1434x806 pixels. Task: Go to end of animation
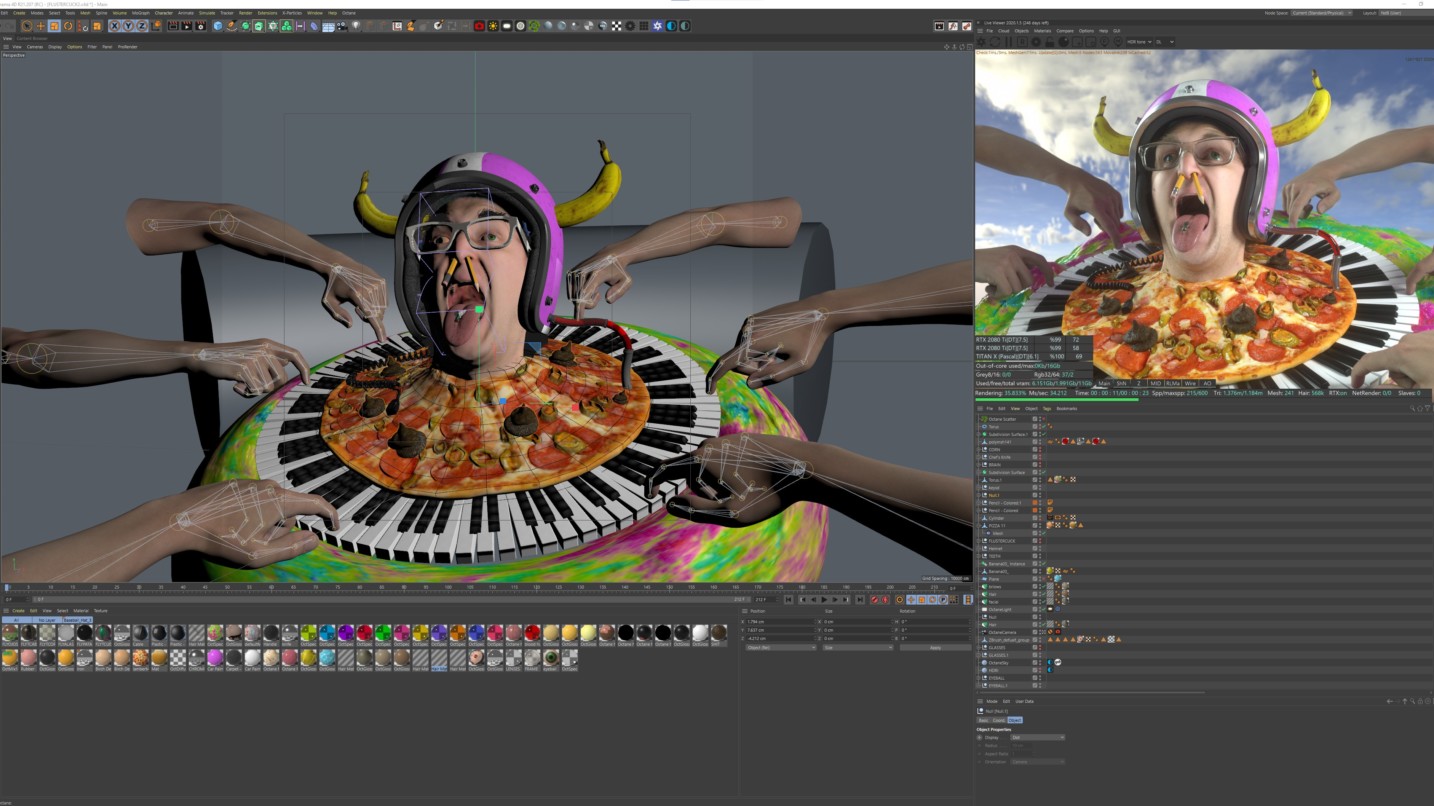pos(860,600)
